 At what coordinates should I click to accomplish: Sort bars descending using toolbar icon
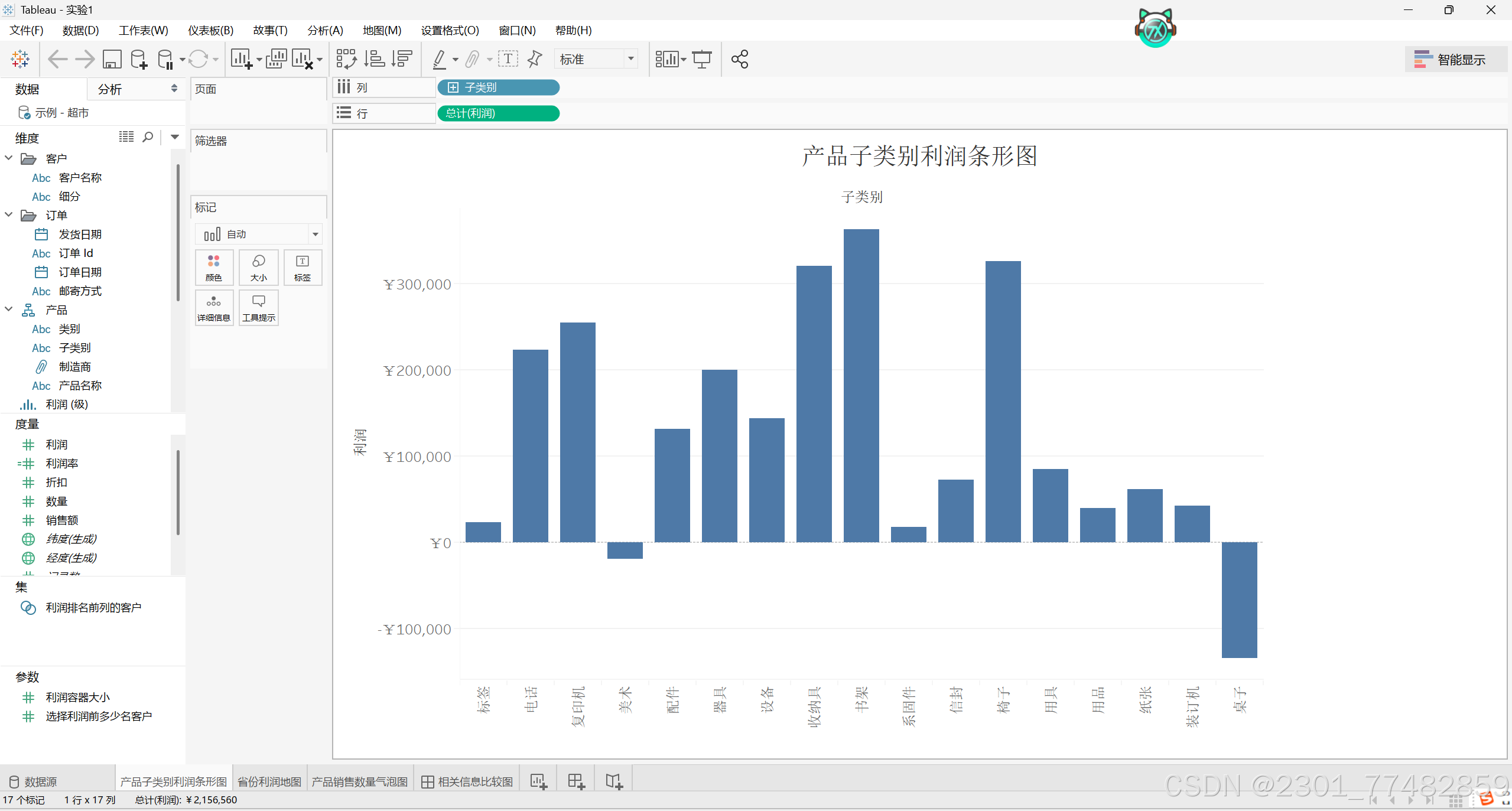click(x=402, y=59)
